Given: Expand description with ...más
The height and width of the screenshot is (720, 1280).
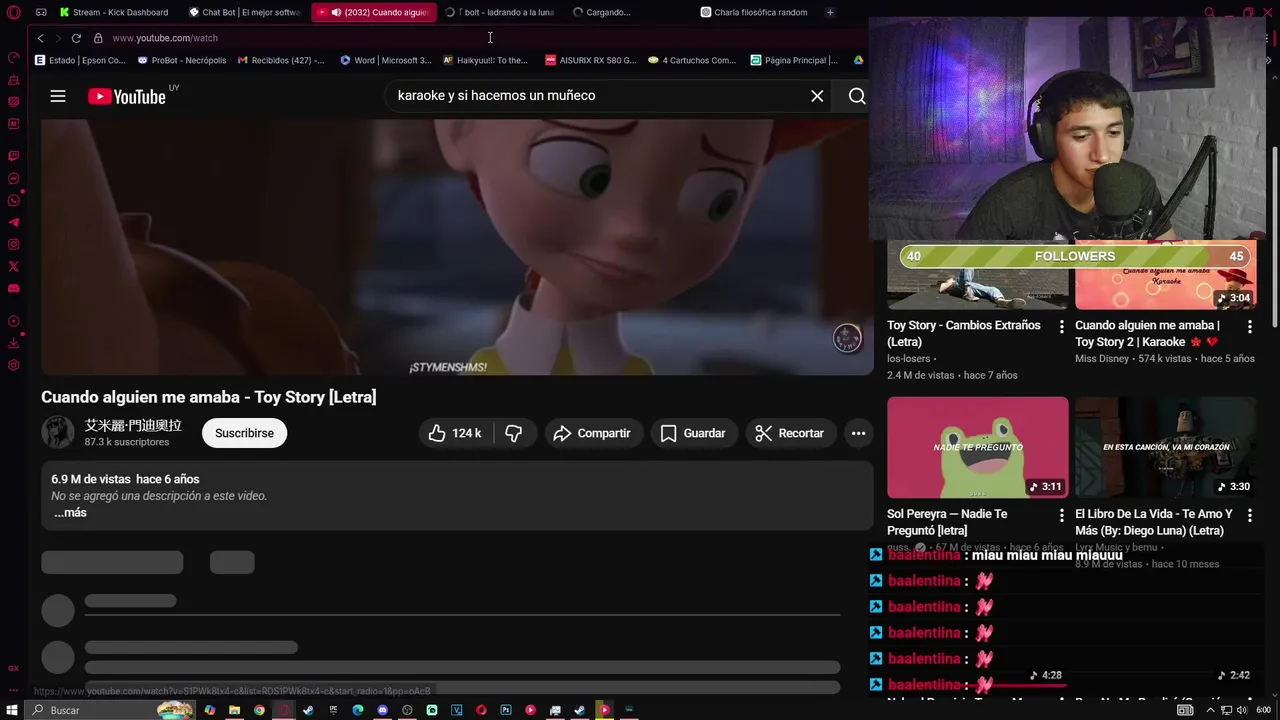Looking at the screenshot, I should [70, 513].
